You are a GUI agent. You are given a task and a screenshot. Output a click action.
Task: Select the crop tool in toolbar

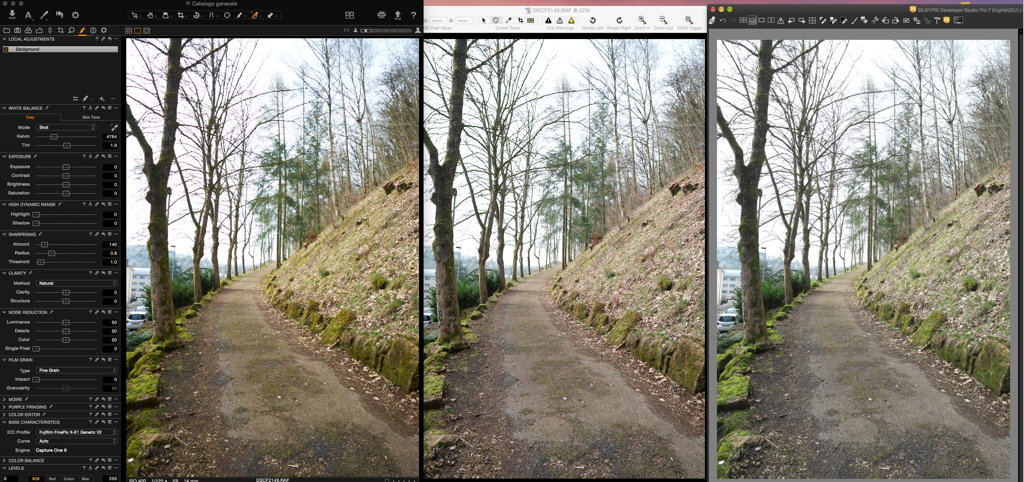(179, 15)
